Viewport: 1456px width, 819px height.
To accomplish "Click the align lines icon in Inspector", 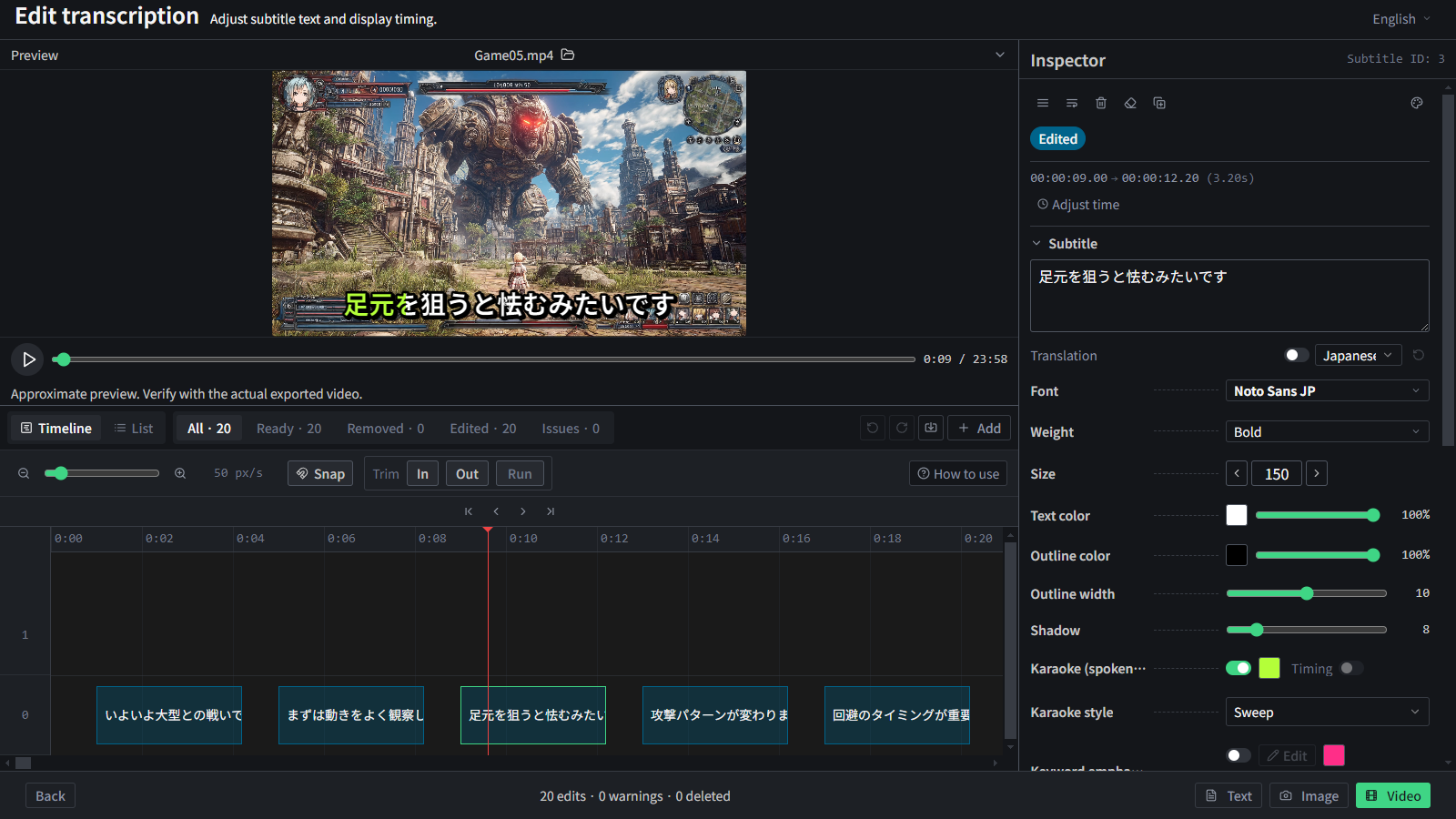I will [1043, 103].
